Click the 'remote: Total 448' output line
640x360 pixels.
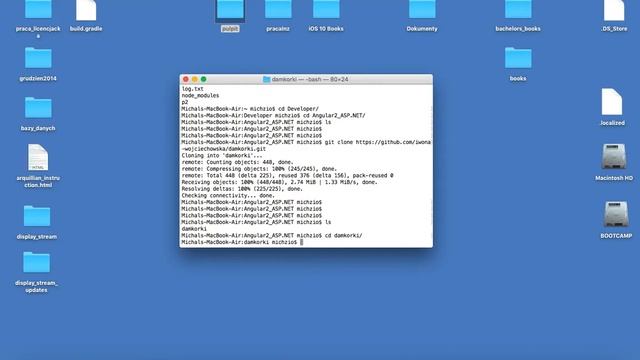click(288, 176)
